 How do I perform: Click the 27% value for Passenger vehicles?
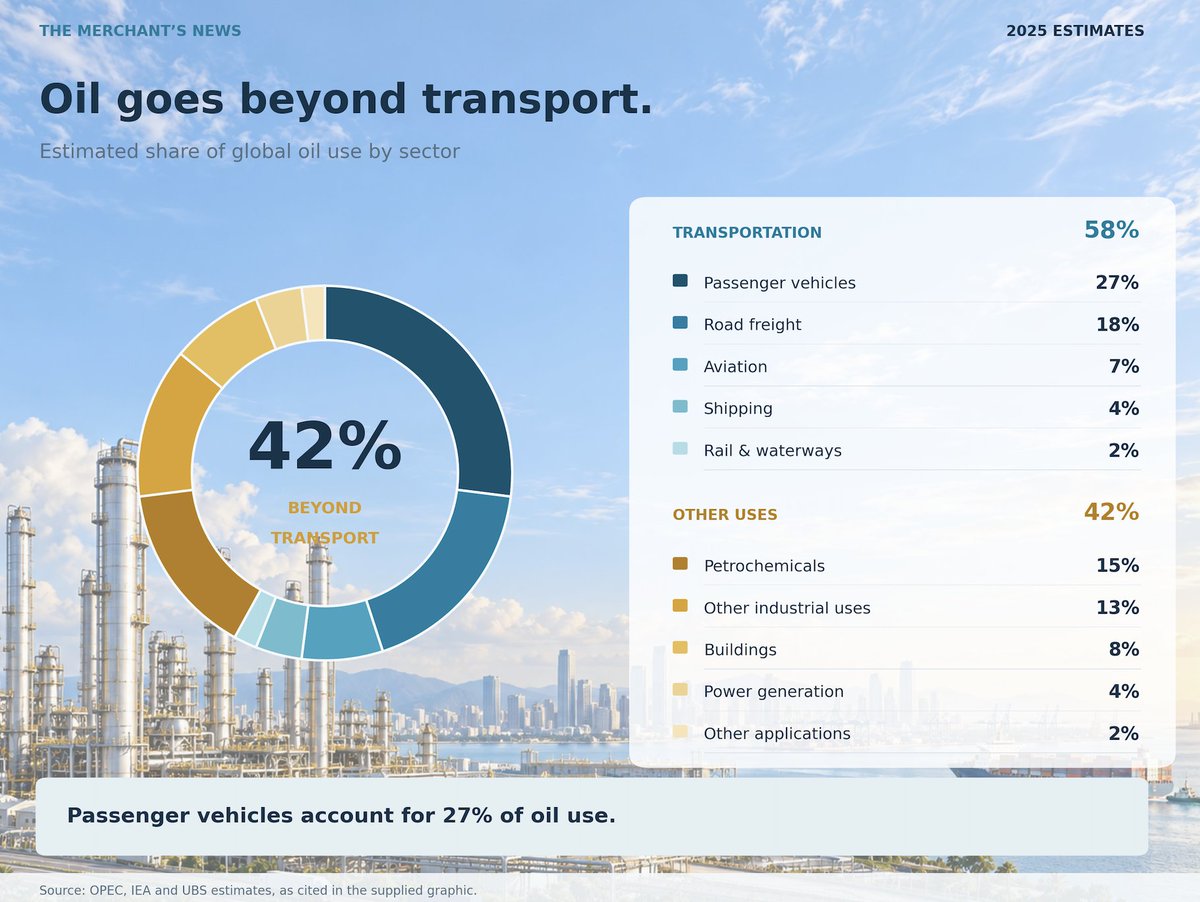point(1117,283)
